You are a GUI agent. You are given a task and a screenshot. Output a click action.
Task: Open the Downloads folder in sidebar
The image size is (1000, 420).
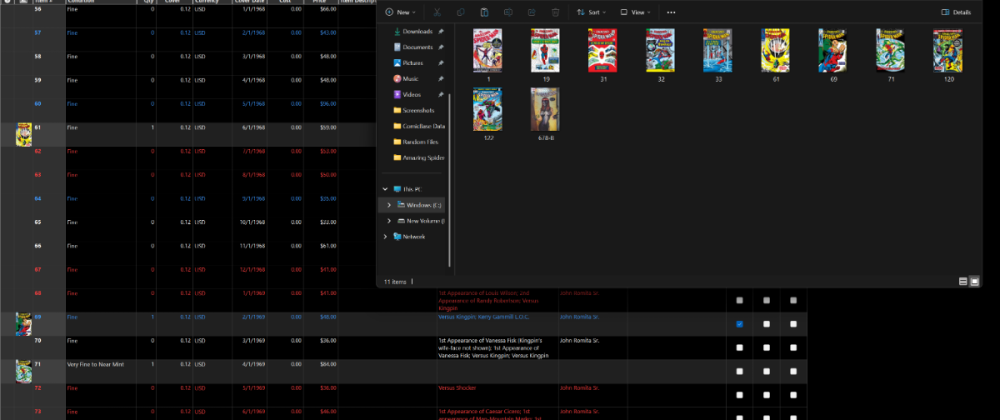pos(417,31)
